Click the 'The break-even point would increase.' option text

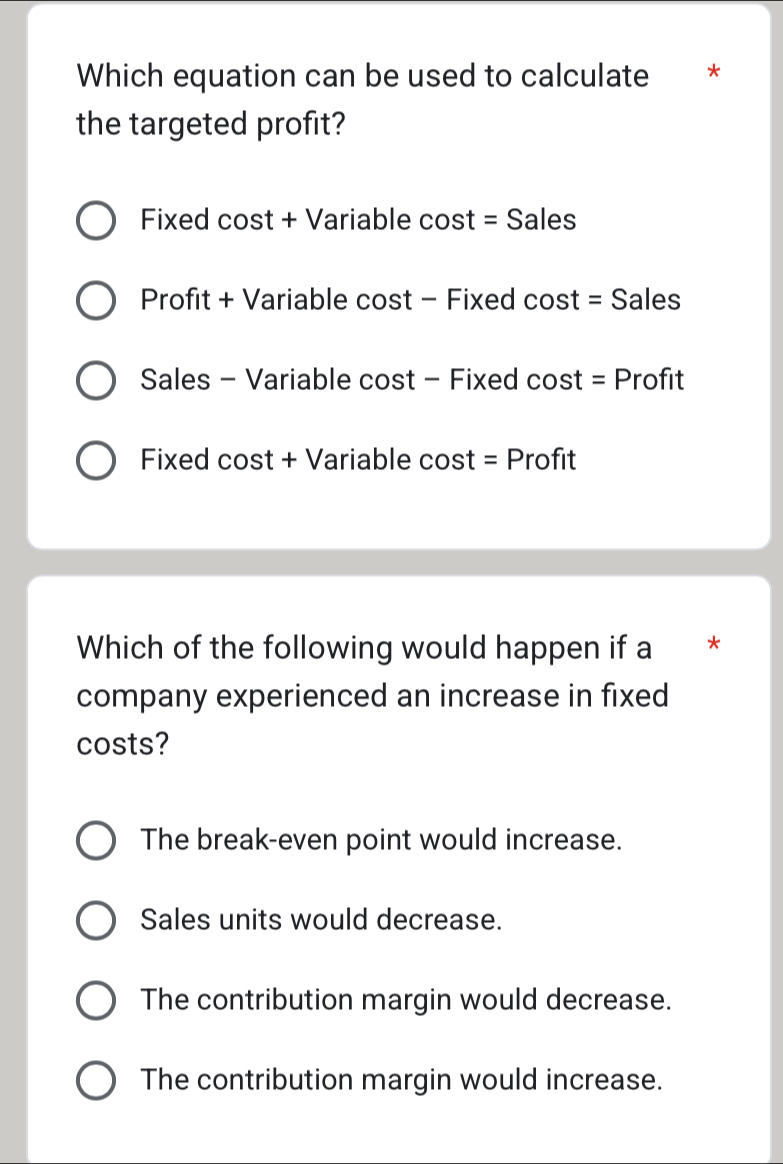tap(383, 839)
